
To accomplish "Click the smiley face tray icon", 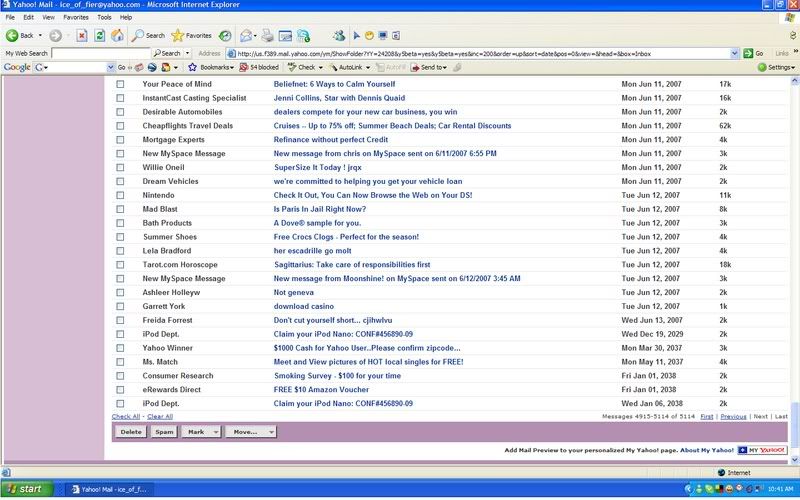I will pyautogui.click(x=730, y=489).
